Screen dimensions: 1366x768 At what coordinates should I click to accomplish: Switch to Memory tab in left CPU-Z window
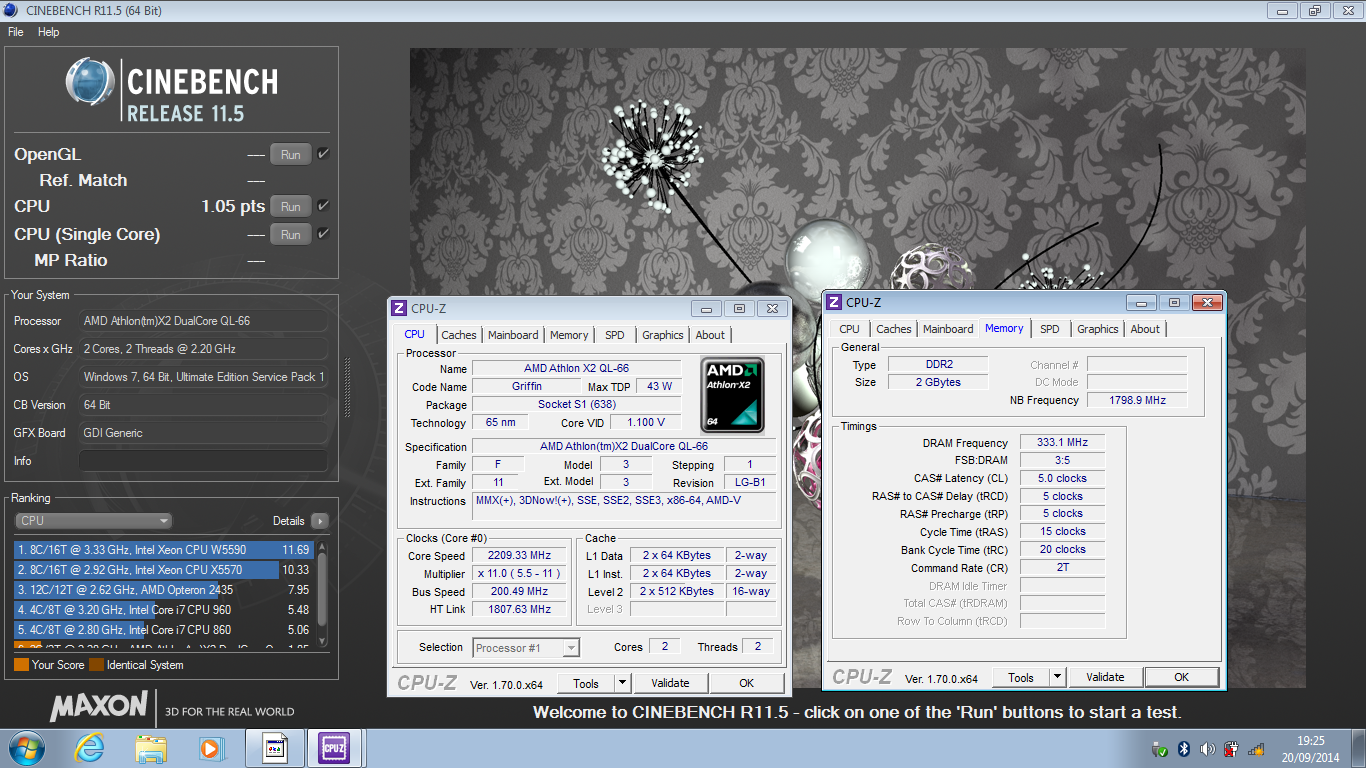[569, 335]
